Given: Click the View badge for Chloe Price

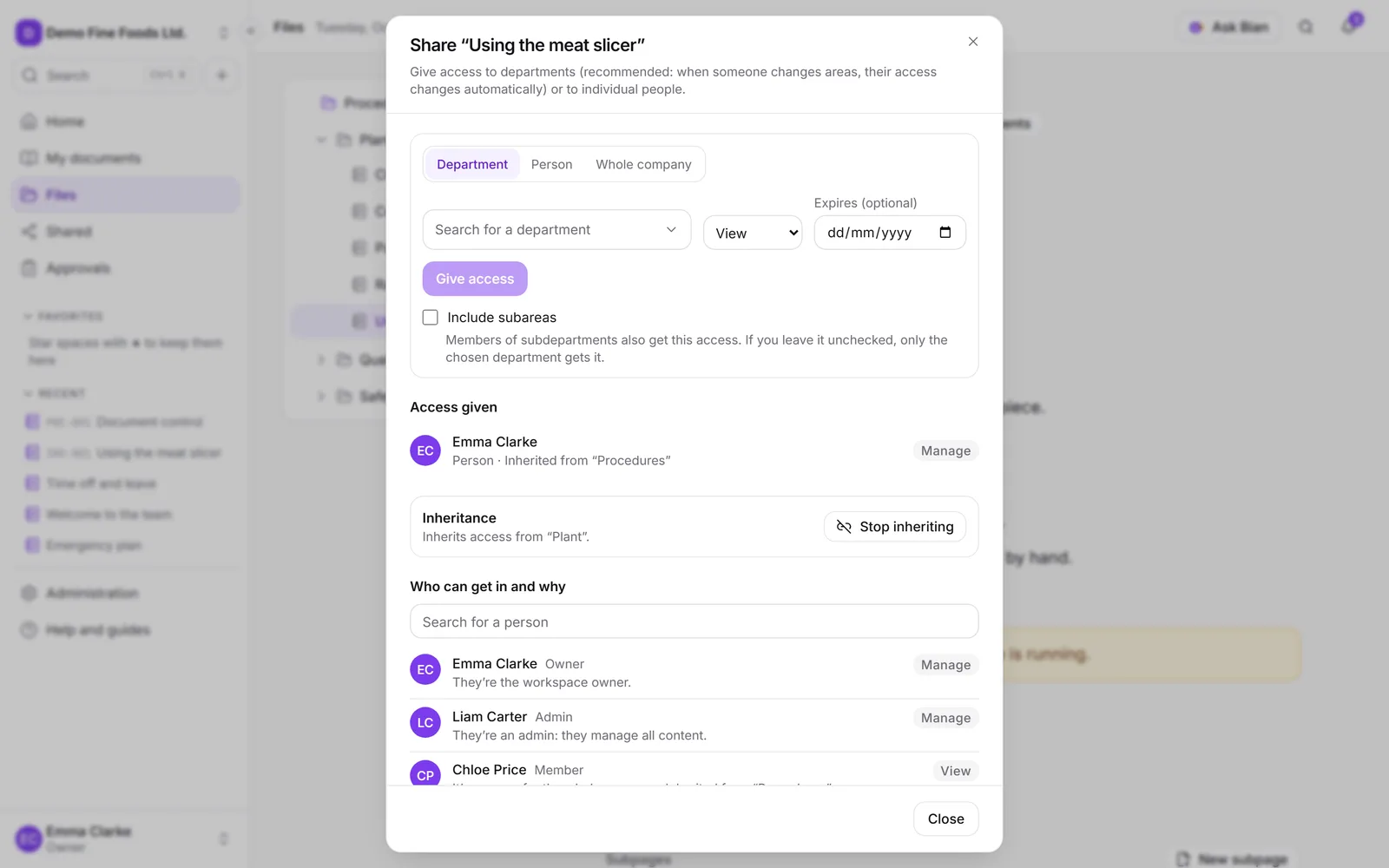Looking at the screenshot, I should 955,771.
